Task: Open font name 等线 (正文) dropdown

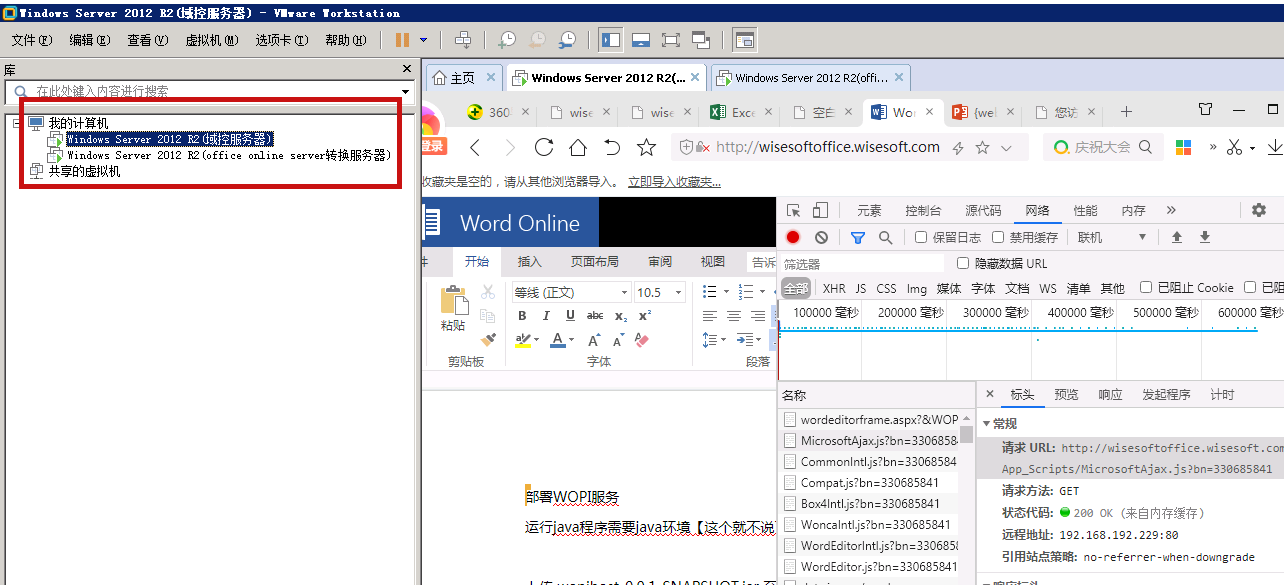Action: 625,293
